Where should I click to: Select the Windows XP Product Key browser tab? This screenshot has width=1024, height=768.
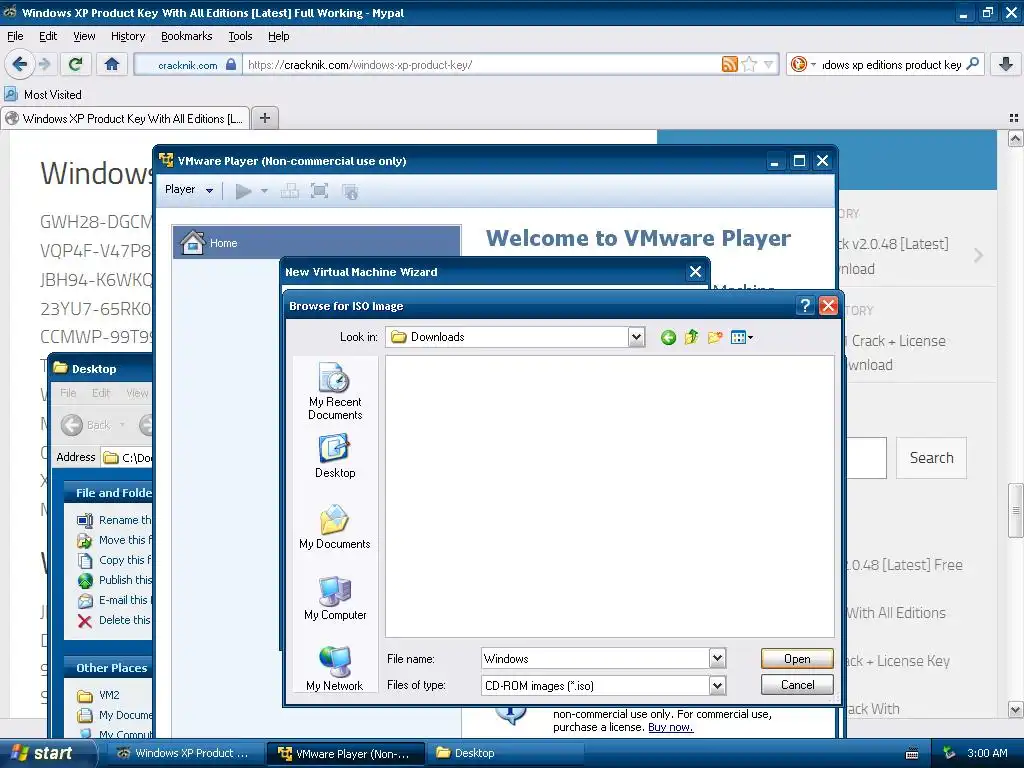125,118
